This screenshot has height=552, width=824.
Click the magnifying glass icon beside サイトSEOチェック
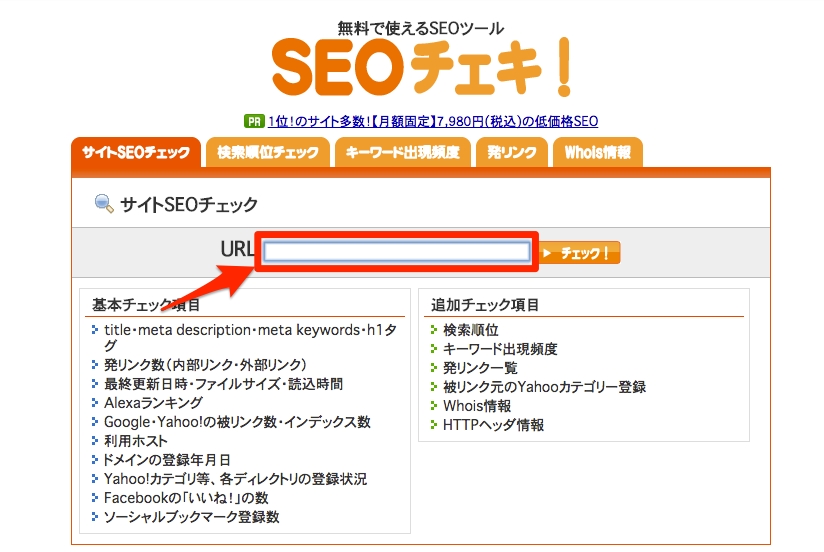(104, 203)
